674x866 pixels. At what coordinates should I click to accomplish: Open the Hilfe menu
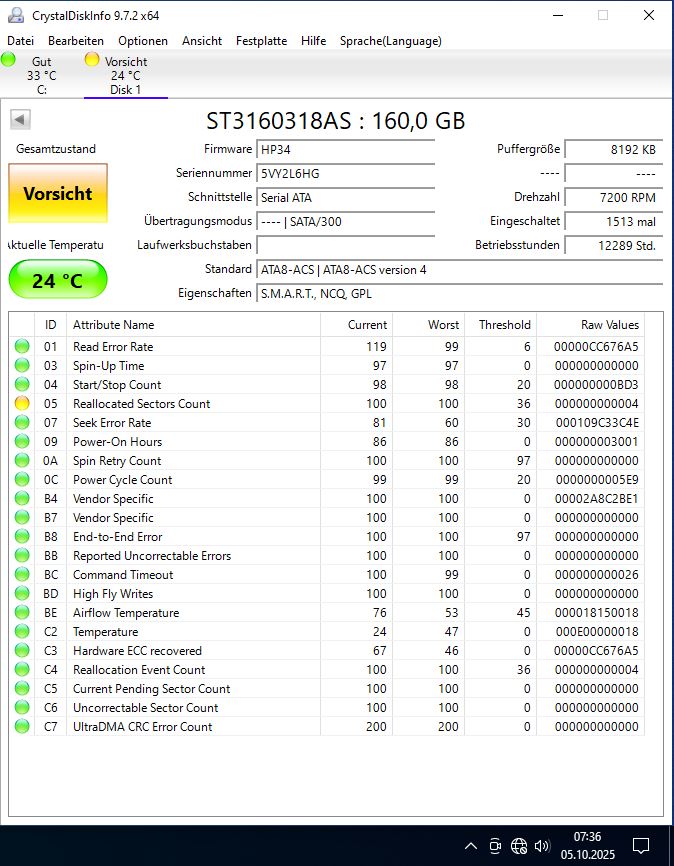[x=313, y=41]
